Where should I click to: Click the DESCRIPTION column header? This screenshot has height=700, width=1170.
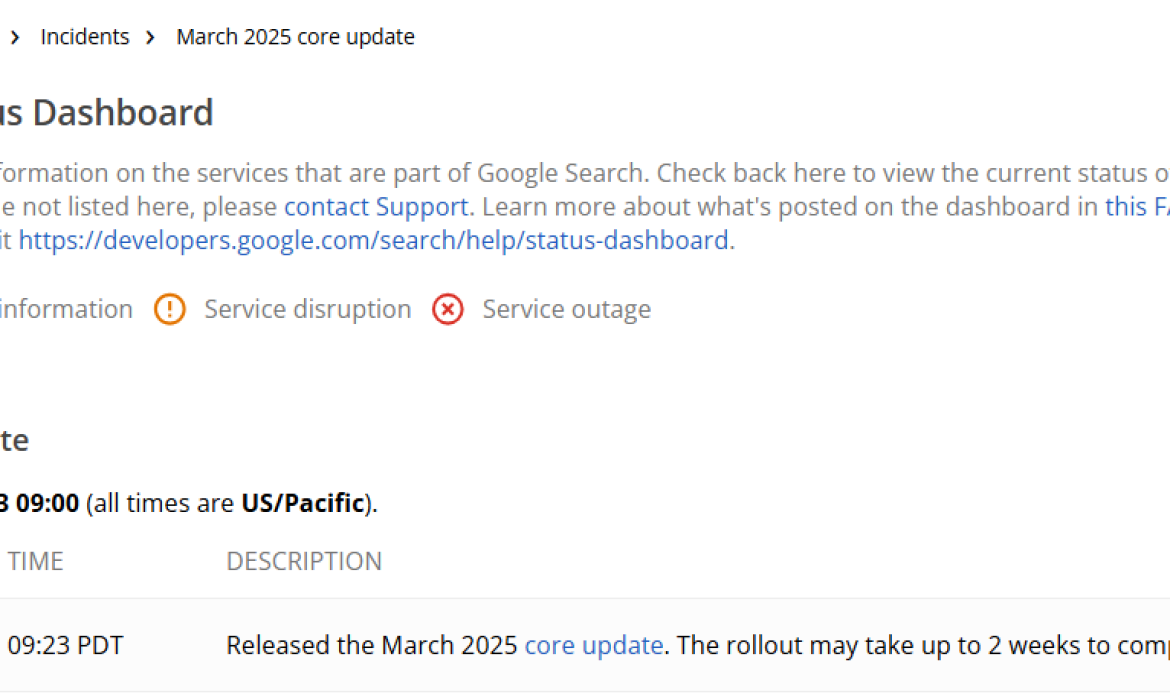(304, 561)
